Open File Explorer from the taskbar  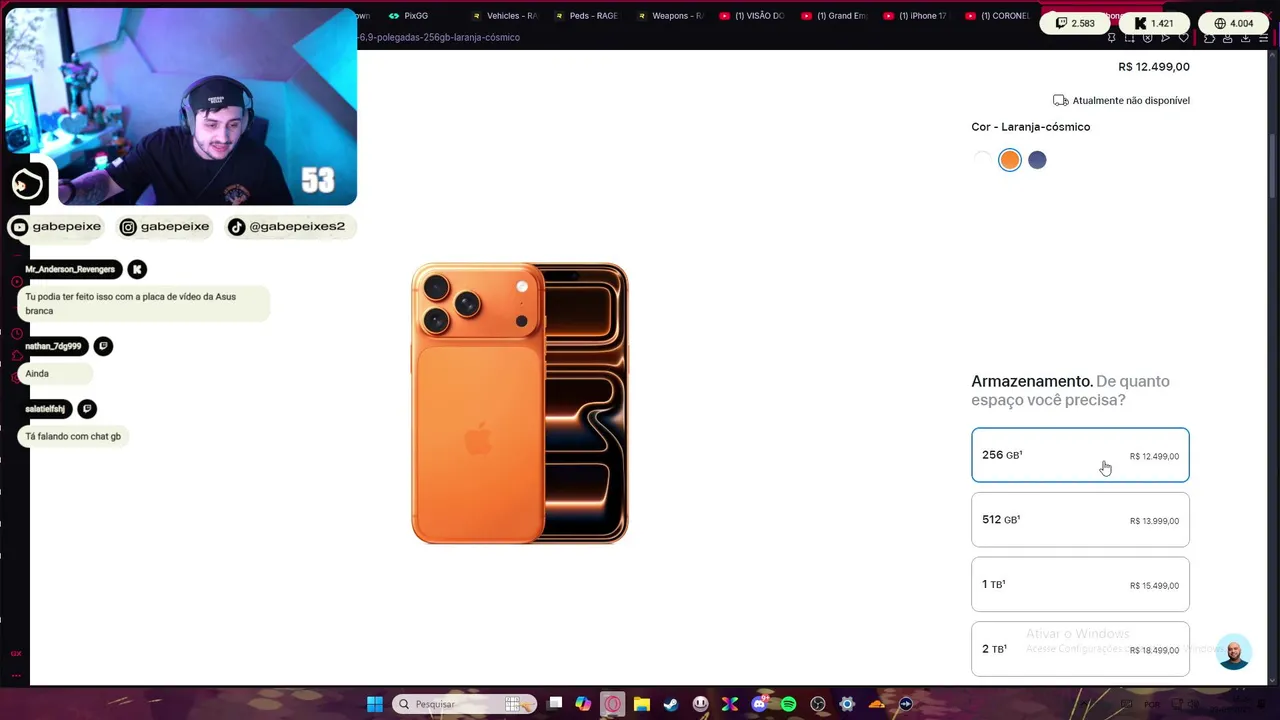coord(642,704)
